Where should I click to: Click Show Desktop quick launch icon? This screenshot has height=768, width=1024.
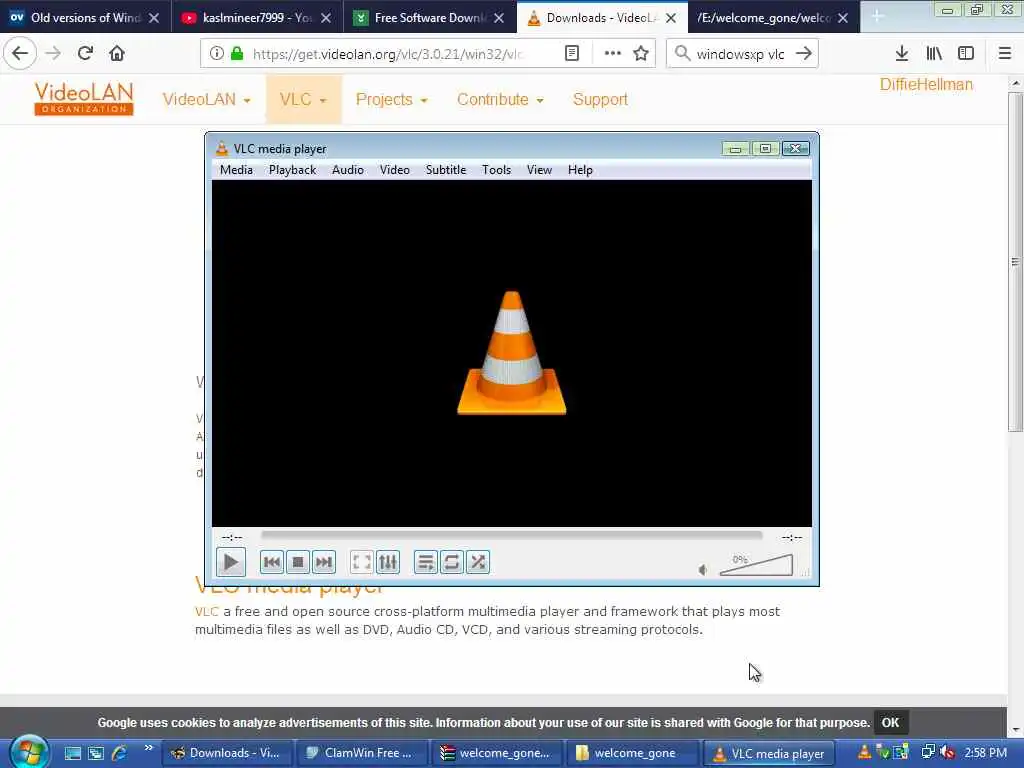point(72,753)
